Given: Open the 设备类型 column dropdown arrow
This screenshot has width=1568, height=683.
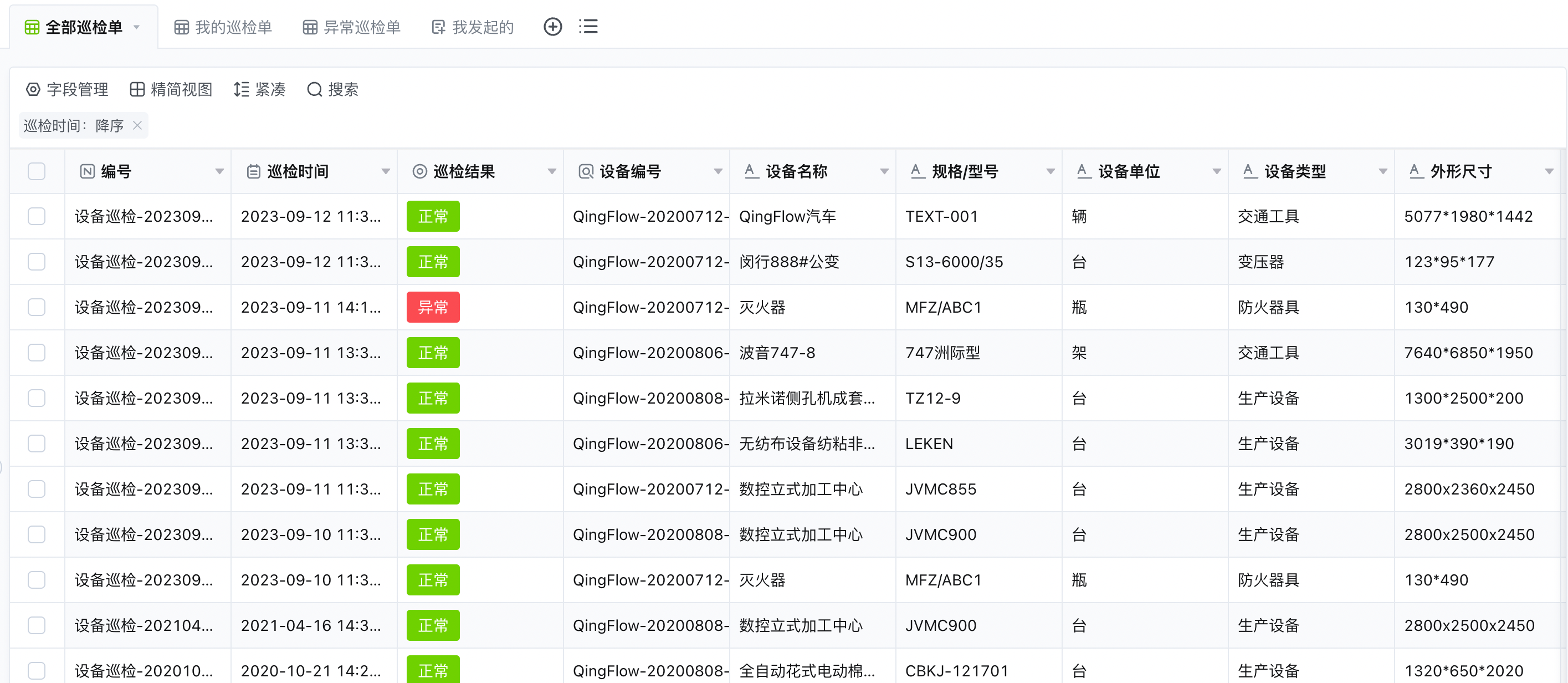Looking at the screenshot, I should (1382, 172).
